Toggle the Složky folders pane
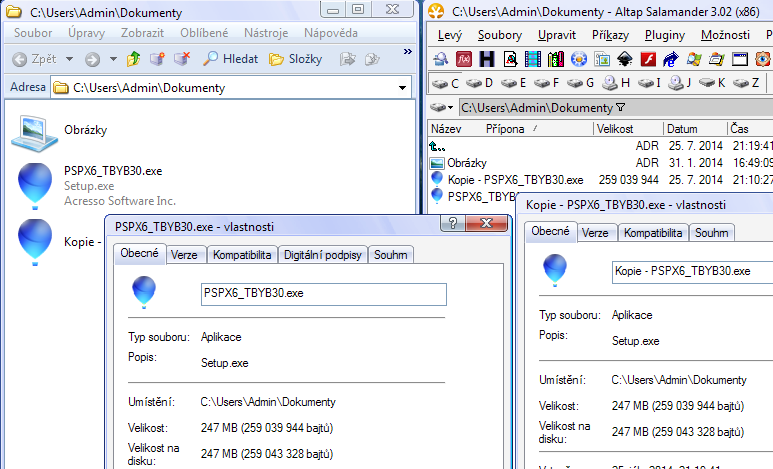This screenshot has width=773, height=469. (295, 59)
